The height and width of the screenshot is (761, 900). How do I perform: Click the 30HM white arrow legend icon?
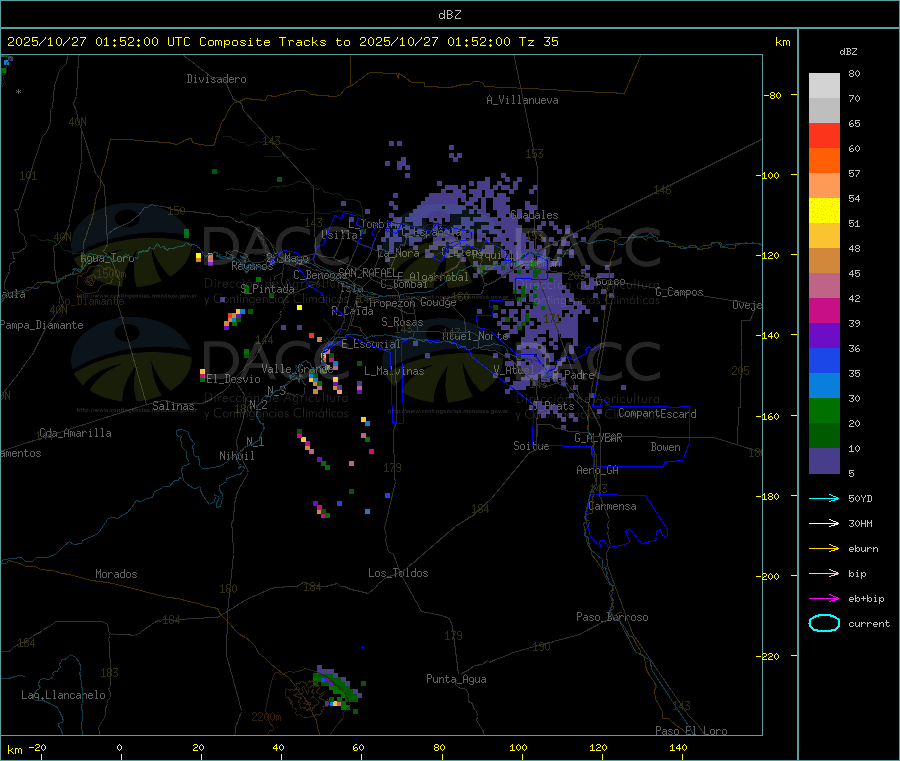pos(824,523)
